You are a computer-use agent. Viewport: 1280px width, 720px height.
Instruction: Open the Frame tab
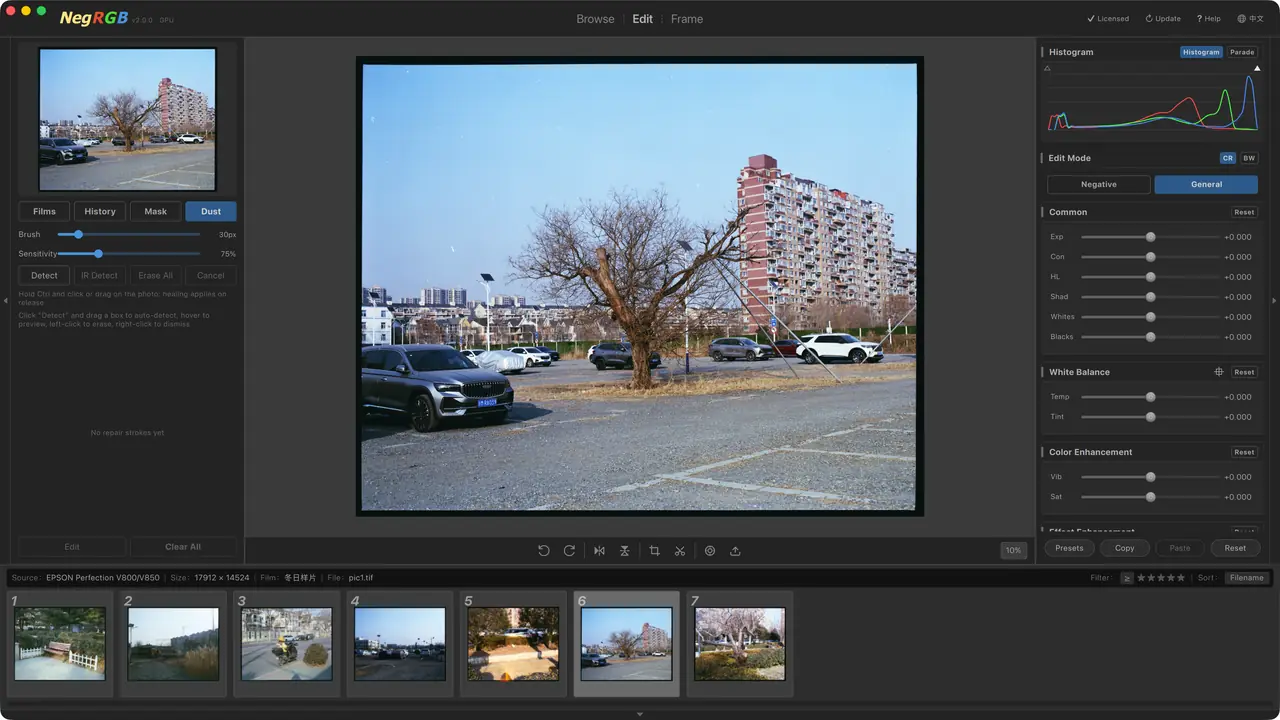(x=687, y=19)
